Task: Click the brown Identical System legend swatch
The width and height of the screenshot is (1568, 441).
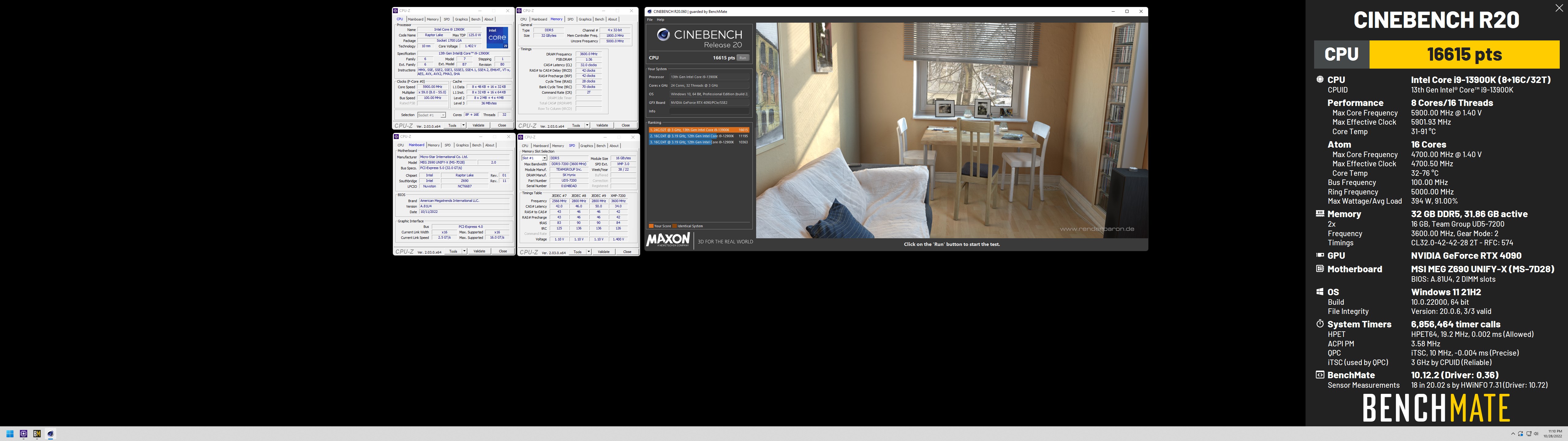Action: [x=674, y=226]
